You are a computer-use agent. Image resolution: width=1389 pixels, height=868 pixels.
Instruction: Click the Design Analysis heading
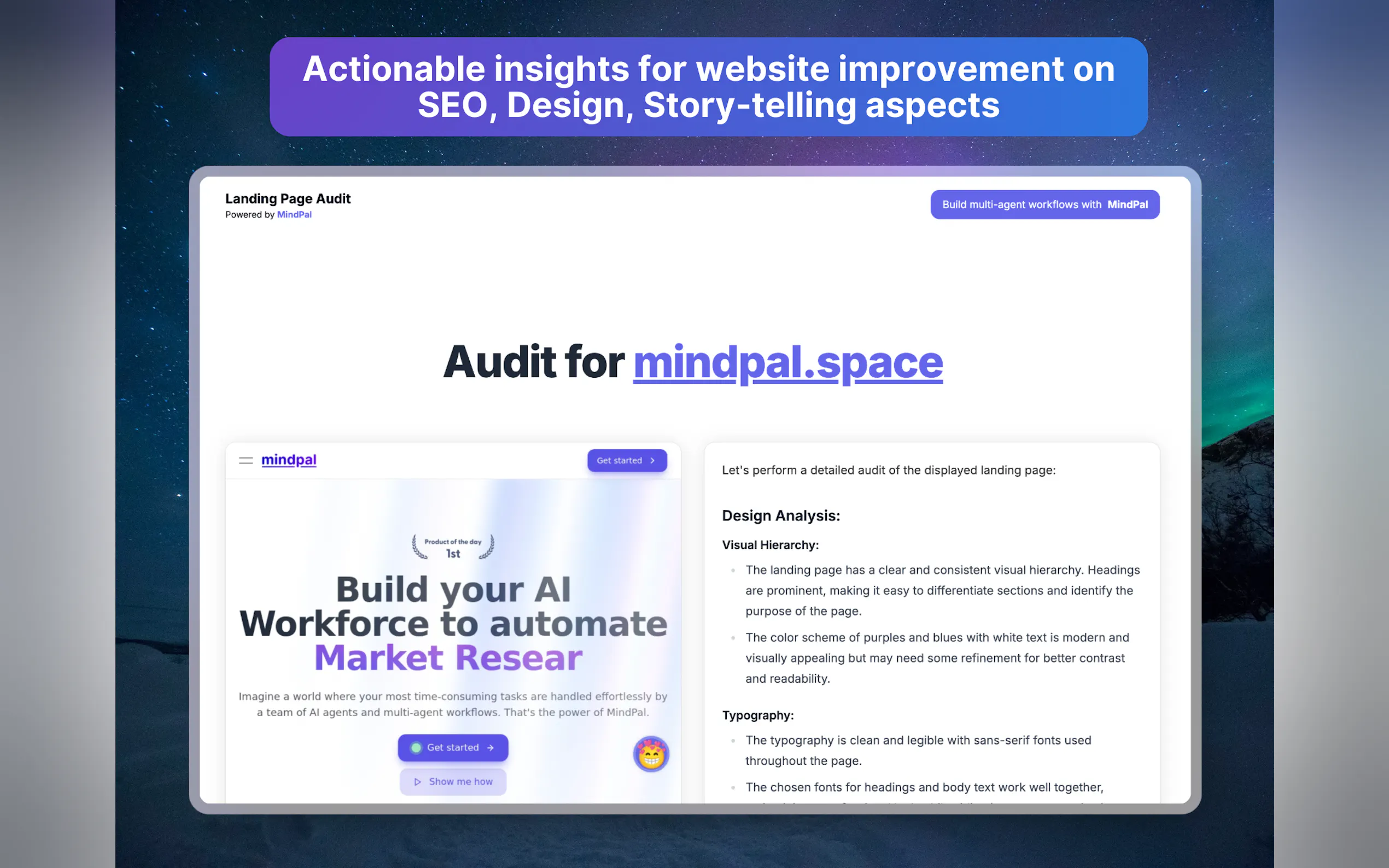[x=780, y=515]
